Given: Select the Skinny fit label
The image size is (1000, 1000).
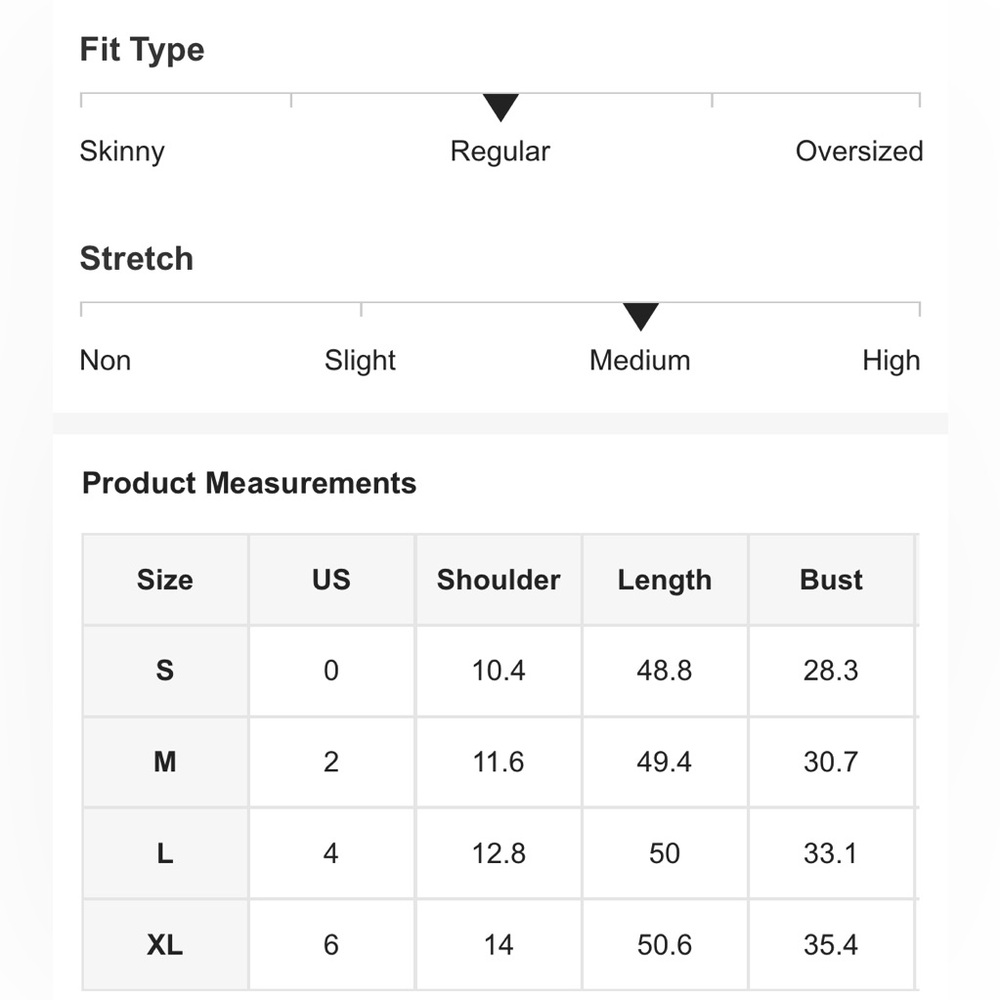Looking at the screenshot, I should point(122,152).
